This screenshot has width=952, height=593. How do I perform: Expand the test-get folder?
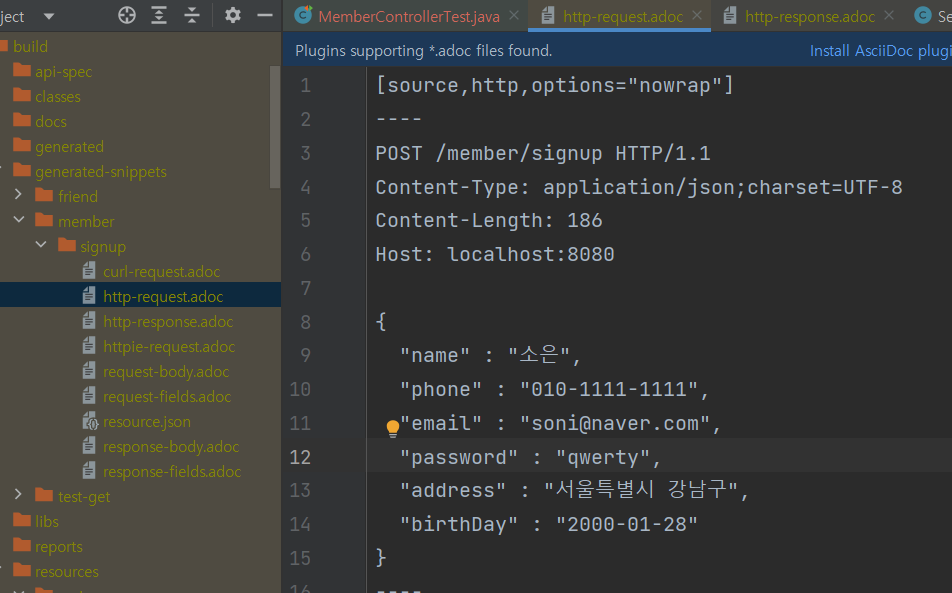pyautogui.click(x=18, y=495)
